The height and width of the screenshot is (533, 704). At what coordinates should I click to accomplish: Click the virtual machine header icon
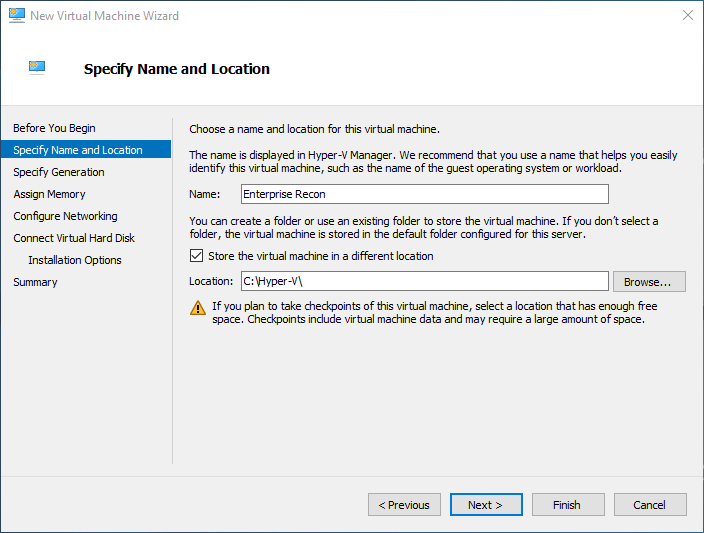click(x=37, y=68)
